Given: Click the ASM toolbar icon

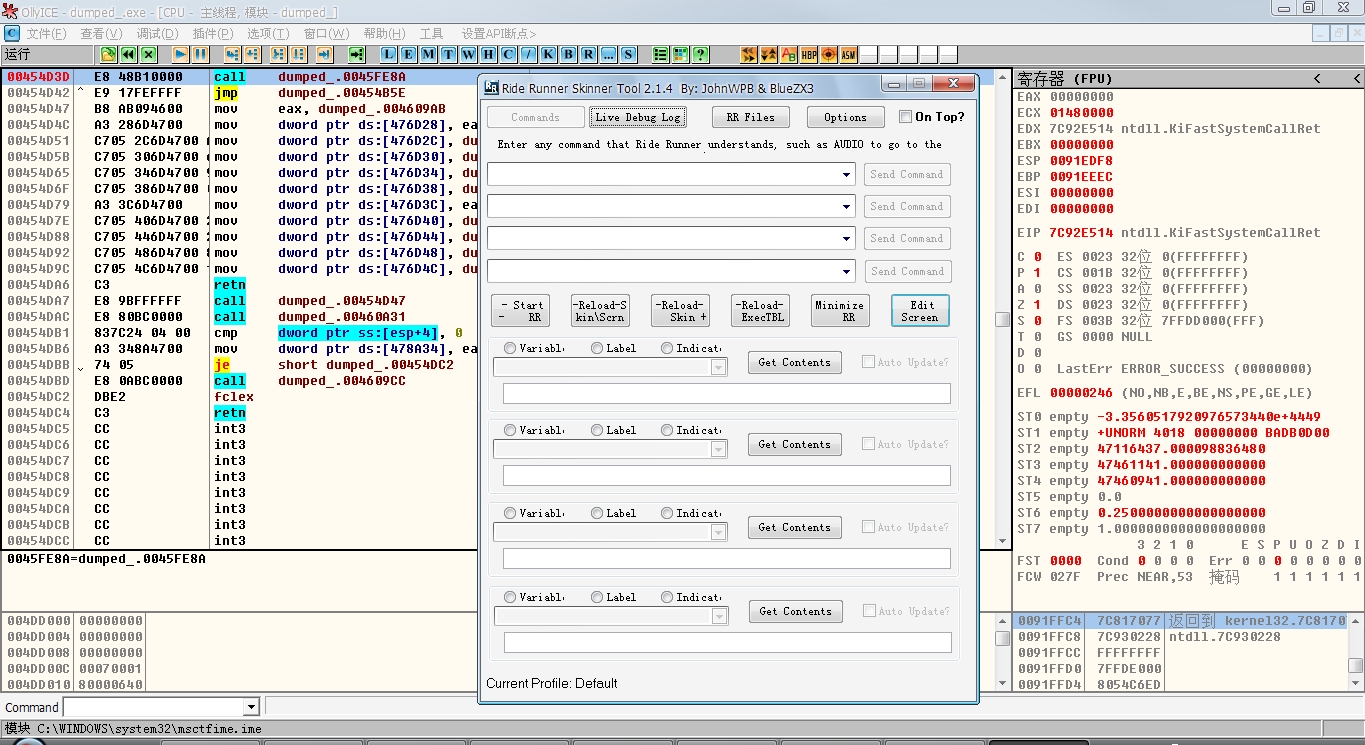Looking at the screenshot, I should pyautogui.click(x=848, y=54).
